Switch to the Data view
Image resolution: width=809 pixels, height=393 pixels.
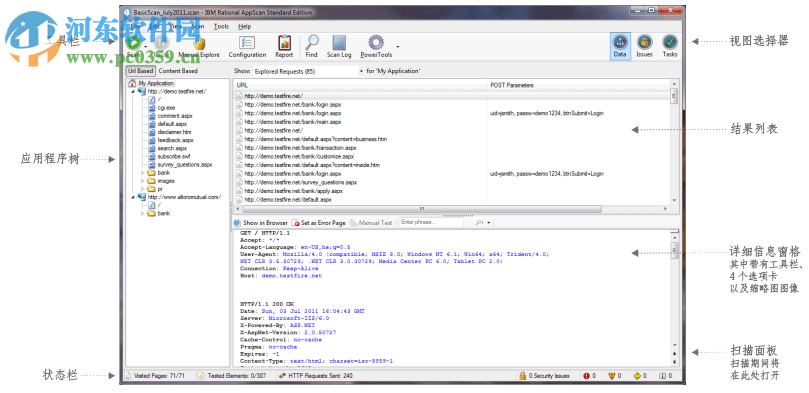click(620, 46)
